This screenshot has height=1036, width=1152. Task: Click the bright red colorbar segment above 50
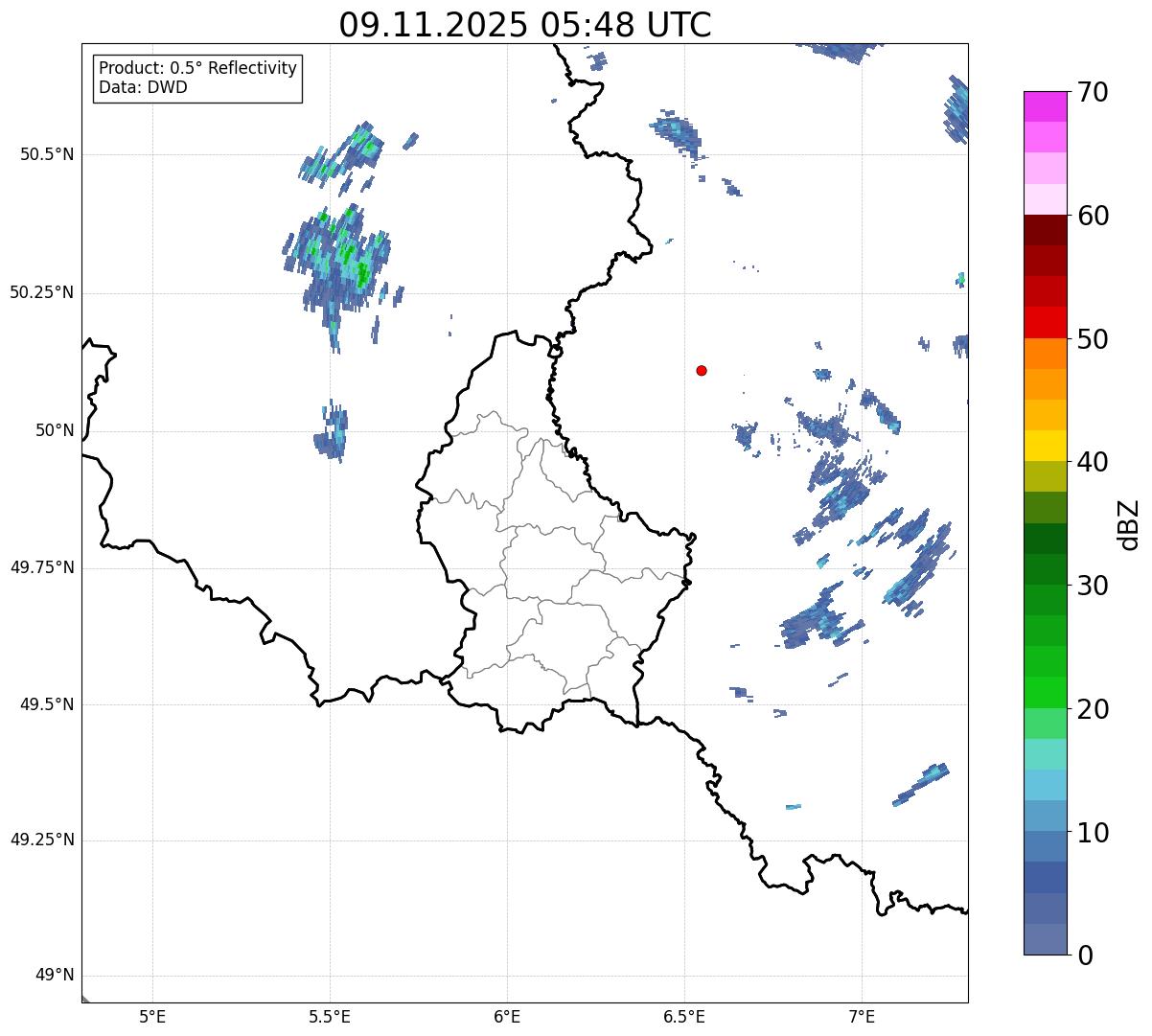point(1046,323)
